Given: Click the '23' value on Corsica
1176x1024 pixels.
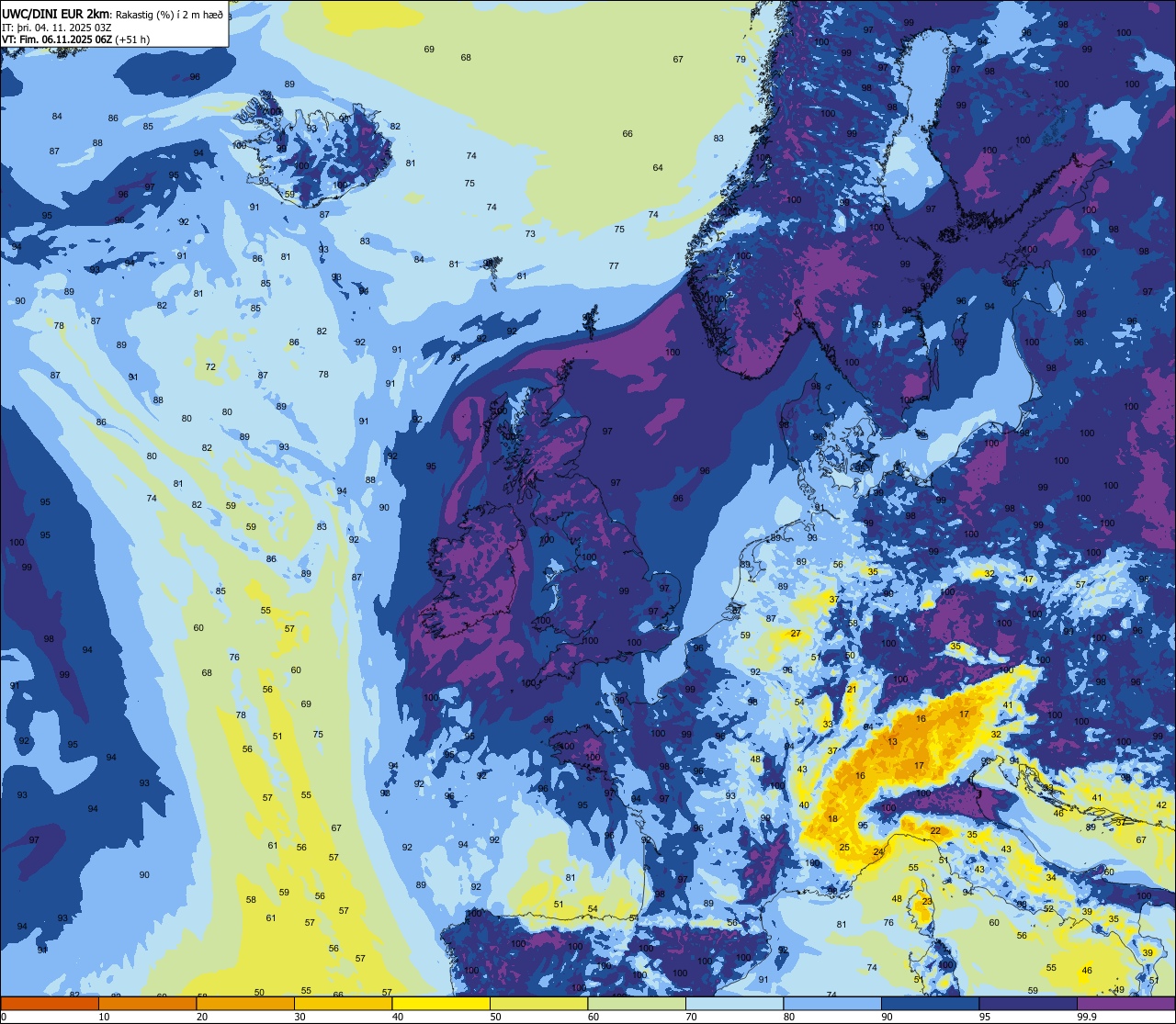Looking at the screenshot, I should tap(927, 901).
